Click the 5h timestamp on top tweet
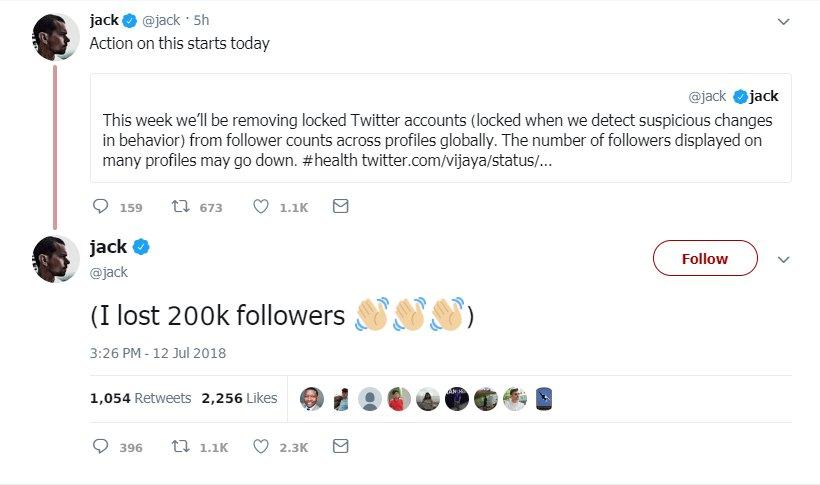This screenshot has width=820, height=485. tap(202, 20)
